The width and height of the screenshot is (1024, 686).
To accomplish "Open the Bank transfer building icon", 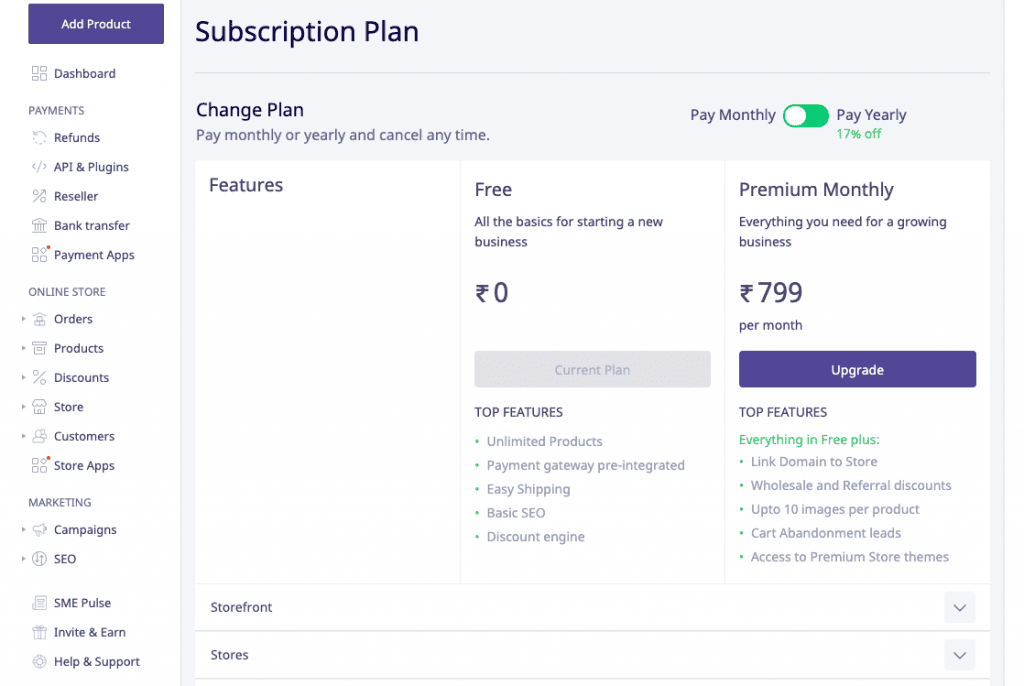I will pyautogui.click(x=39, y=225).
